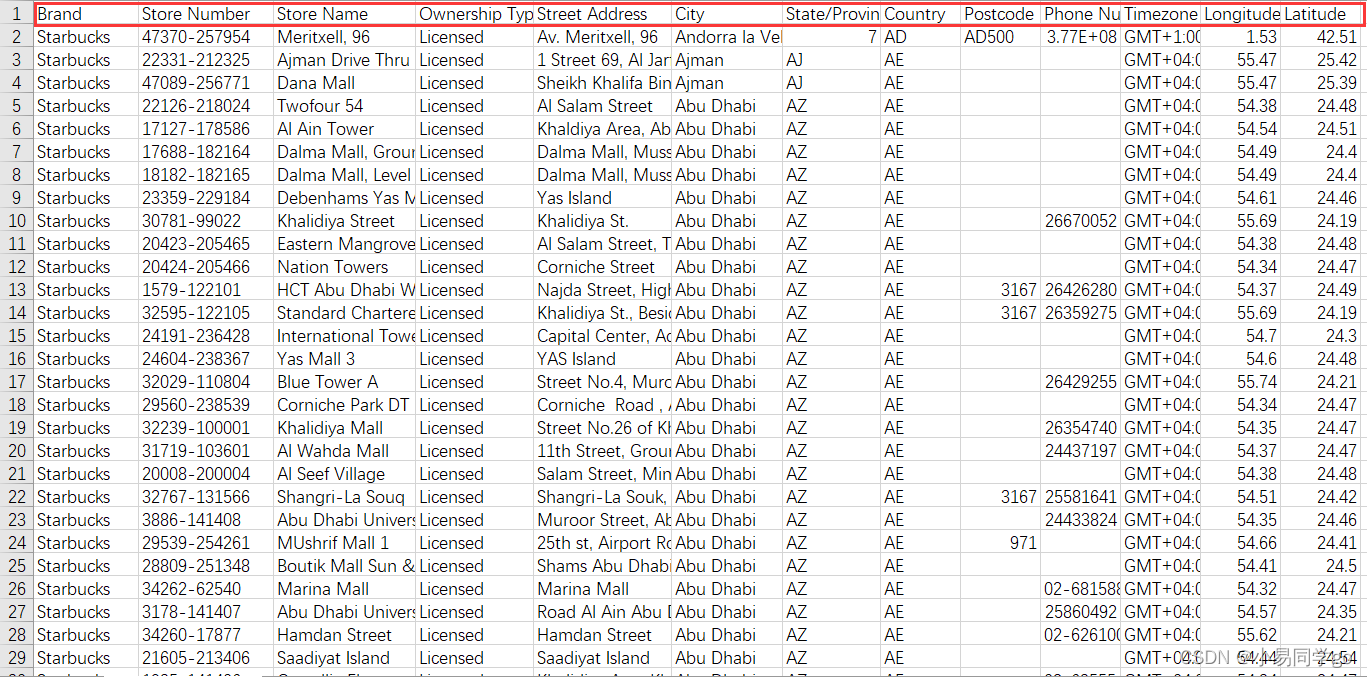Image resolution: width=1367 pixels, height=677 pixels.
Task: Click store number 3178-141407
Action: click(206, 612)
